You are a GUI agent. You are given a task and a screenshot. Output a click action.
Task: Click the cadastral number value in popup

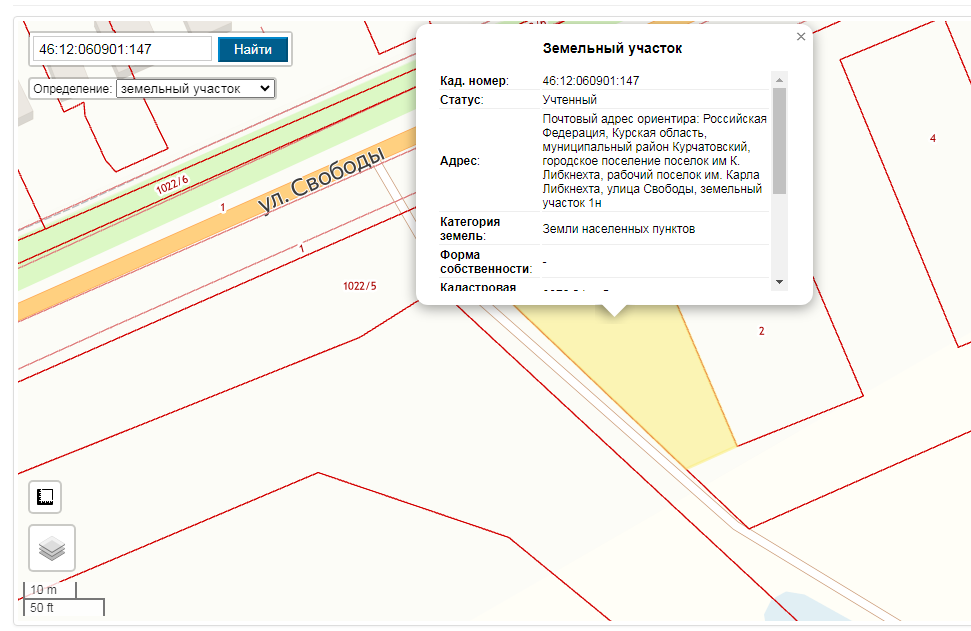click(x=591, y=81)
